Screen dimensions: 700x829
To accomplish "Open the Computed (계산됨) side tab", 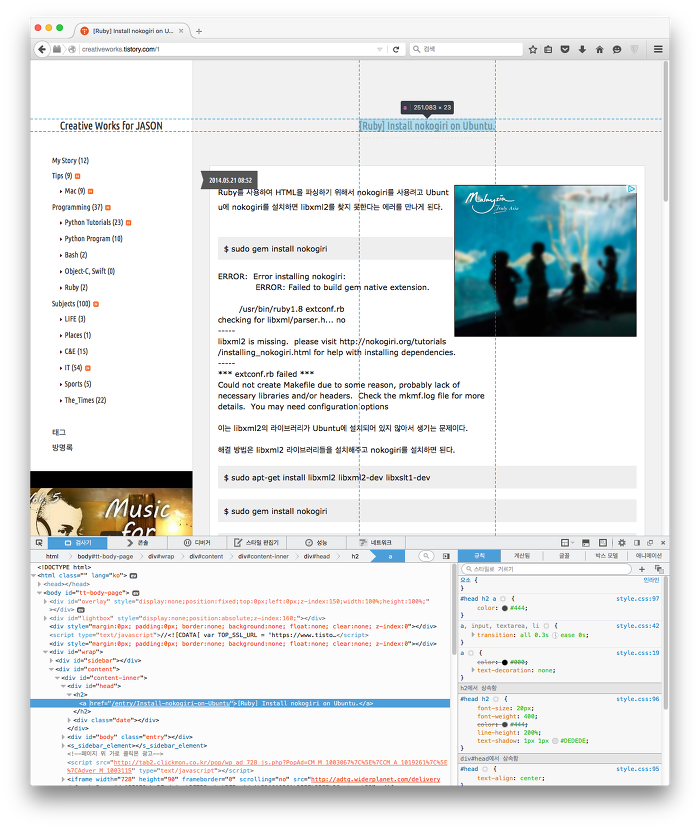I will click(522, 556).
